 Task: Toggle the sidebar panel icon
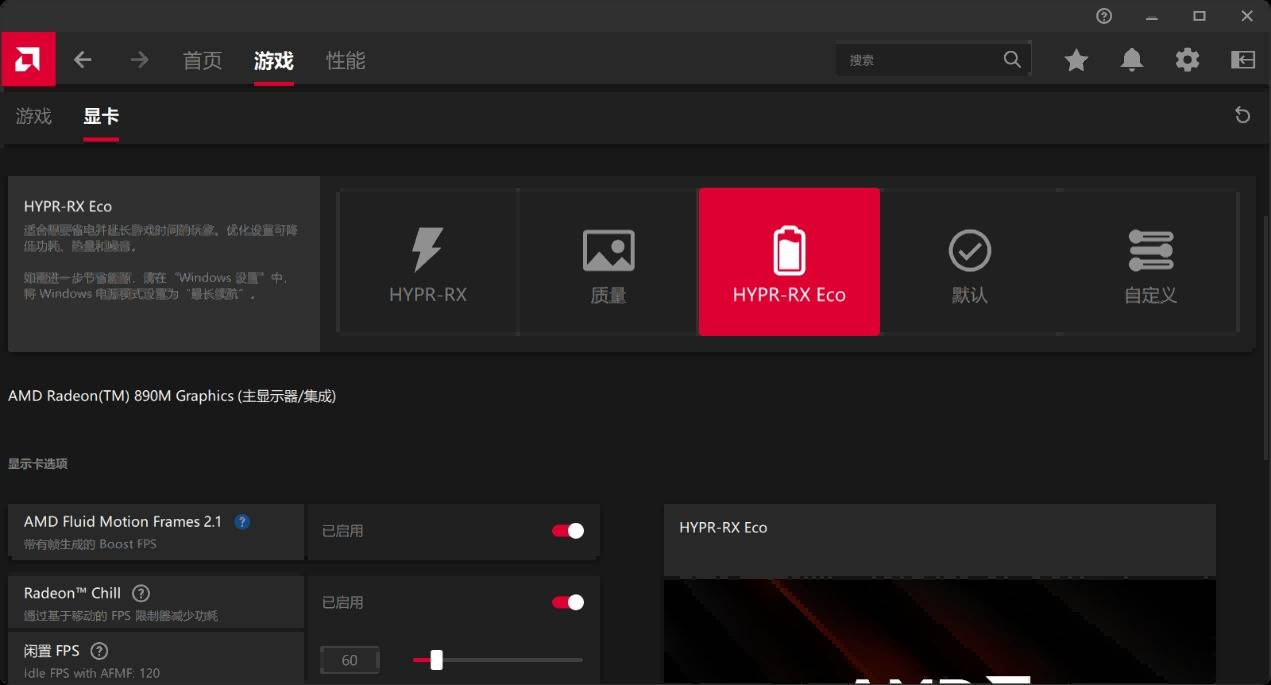[1242, 60]
